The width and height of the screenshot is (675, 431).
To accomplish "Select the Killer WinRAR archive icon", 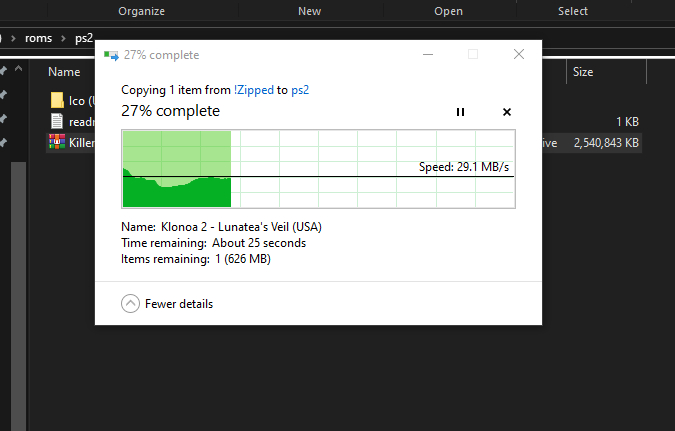I will [58, 143].
